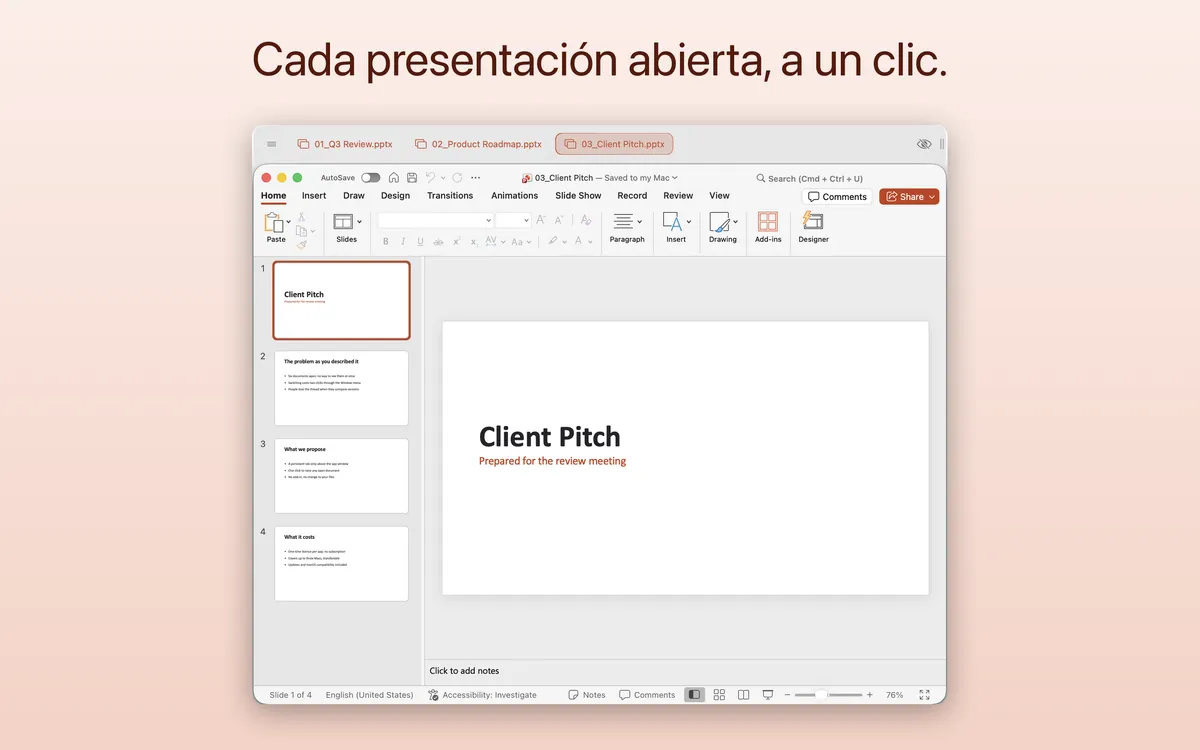This screenshot has height=750, width=1200.
Task: Click English (United States) language indicator
Action: pos(369,695)
